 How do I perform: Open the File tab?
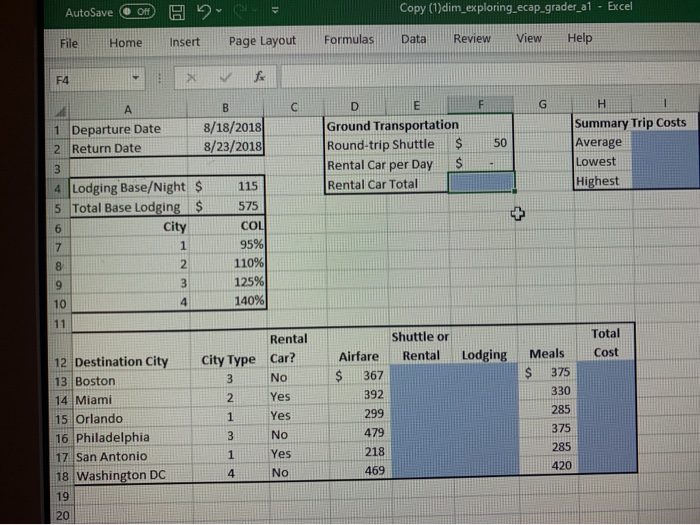pos(69,43)
